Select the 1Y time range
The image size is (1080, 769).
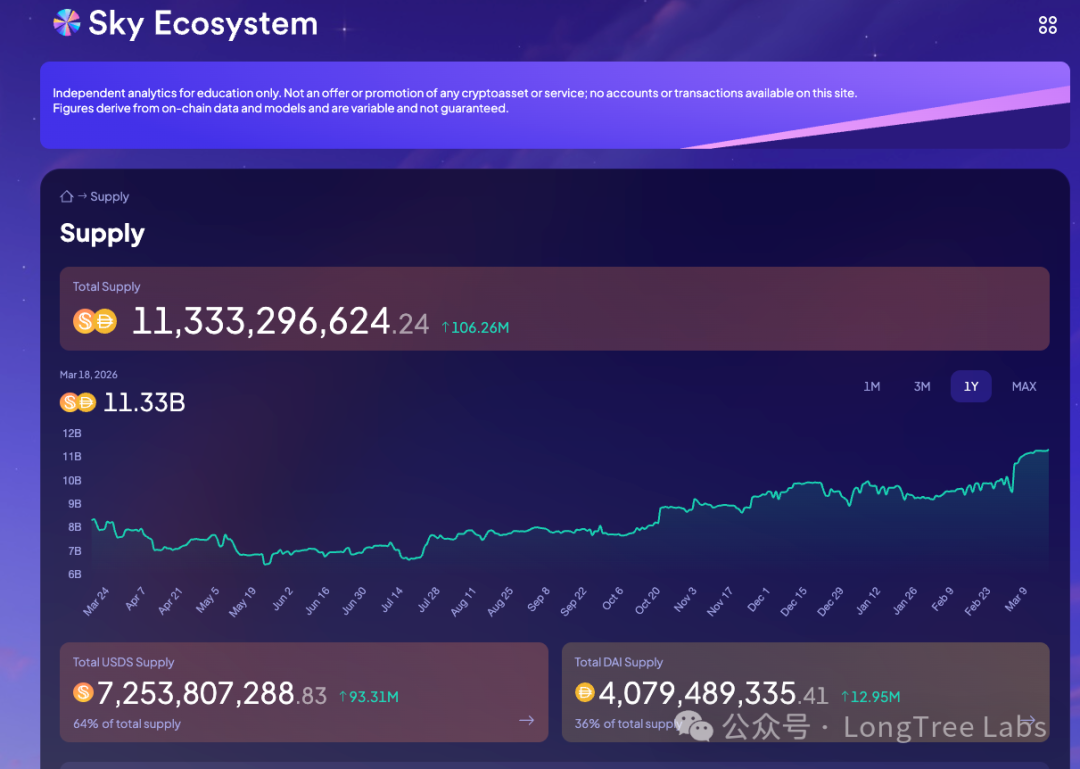coord(971,387)
